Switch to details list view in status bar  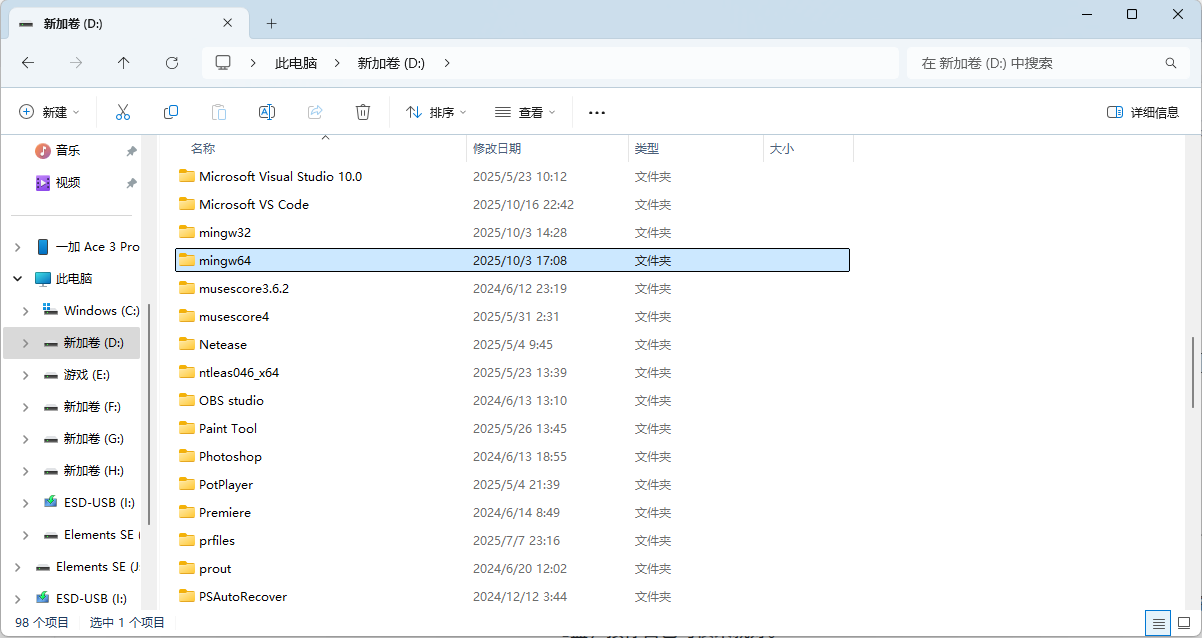[x=1159, y=623]
